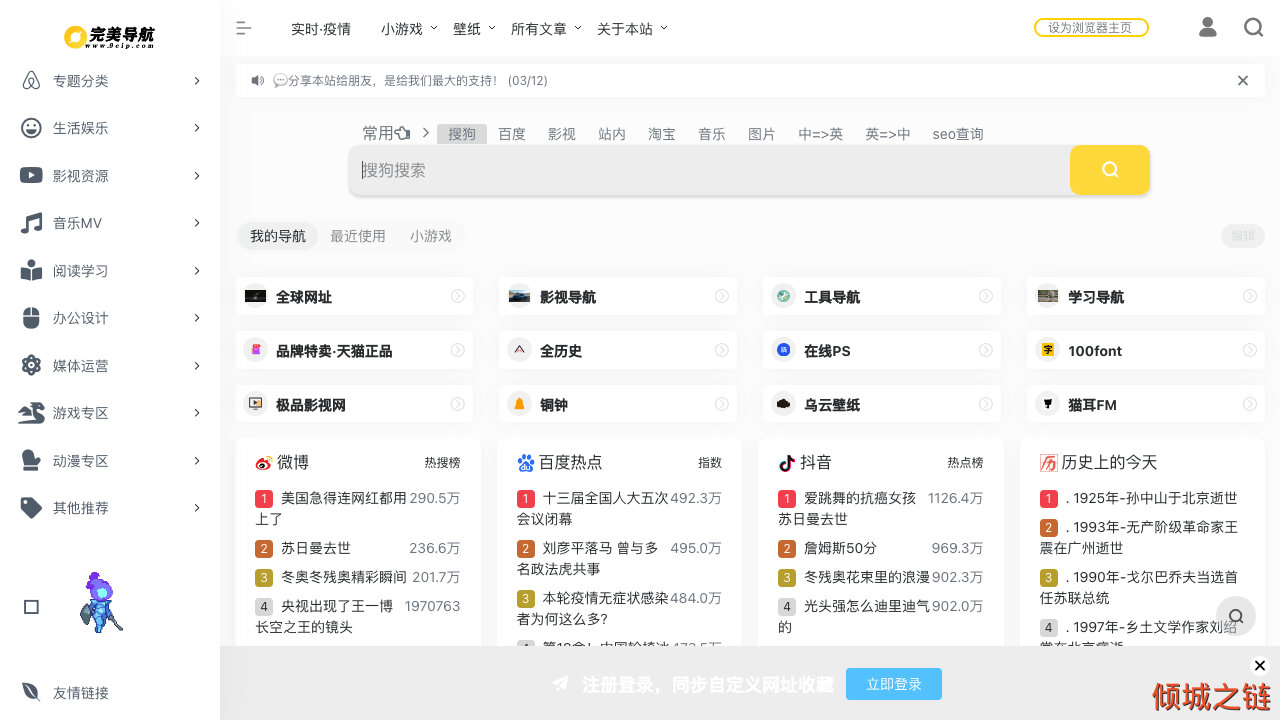Click the square icon beside mascot
This screenshot has height=720, width=1280.
(x=31, y=607)
